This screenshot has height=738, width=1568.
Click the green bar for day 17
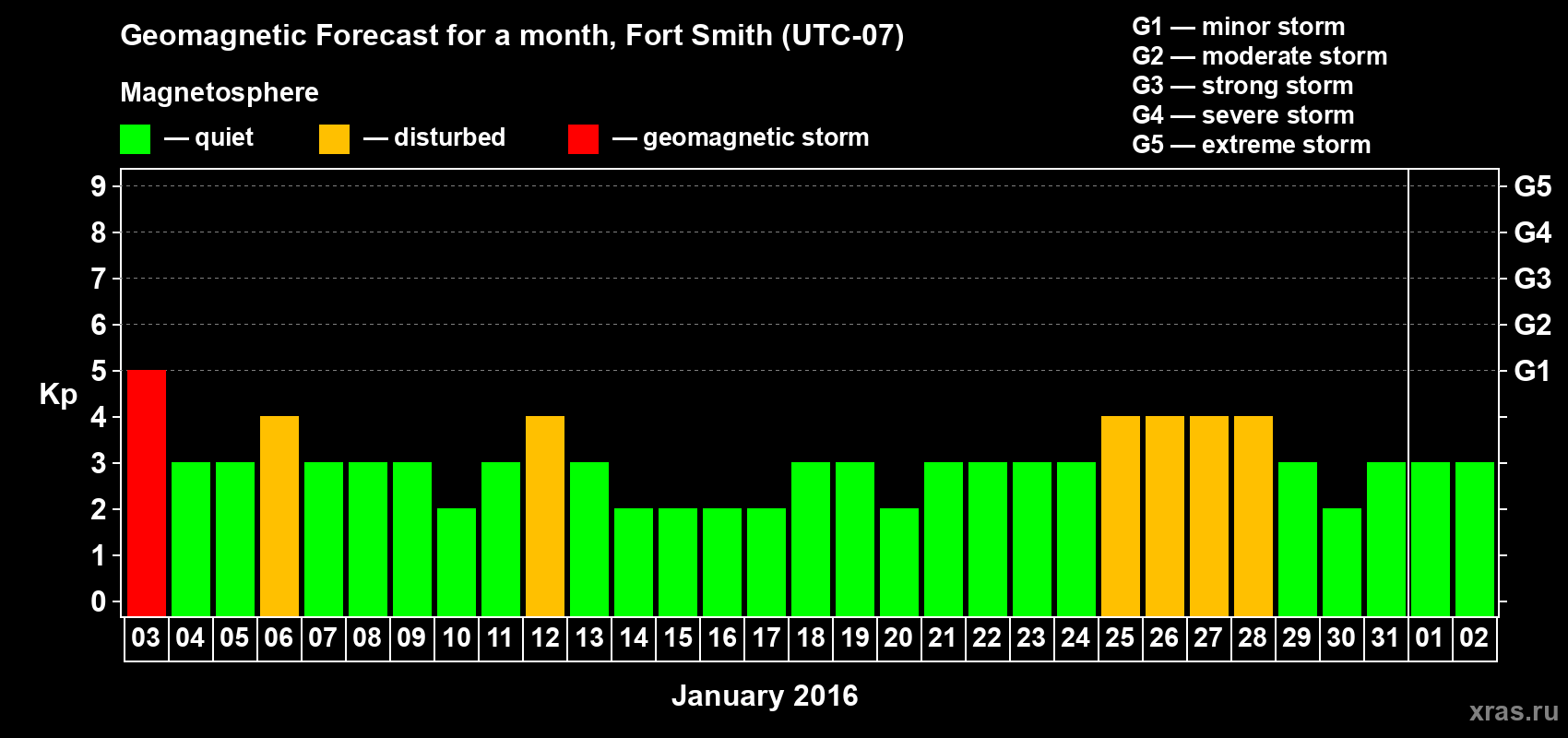pos(766,562)
